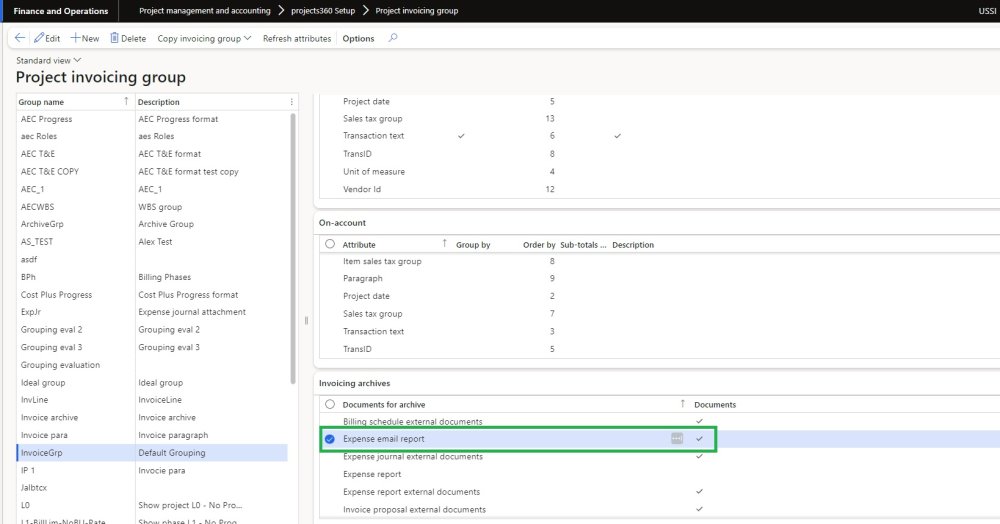Click the search magnifier icon in toolbar

(x=392, y=38)
